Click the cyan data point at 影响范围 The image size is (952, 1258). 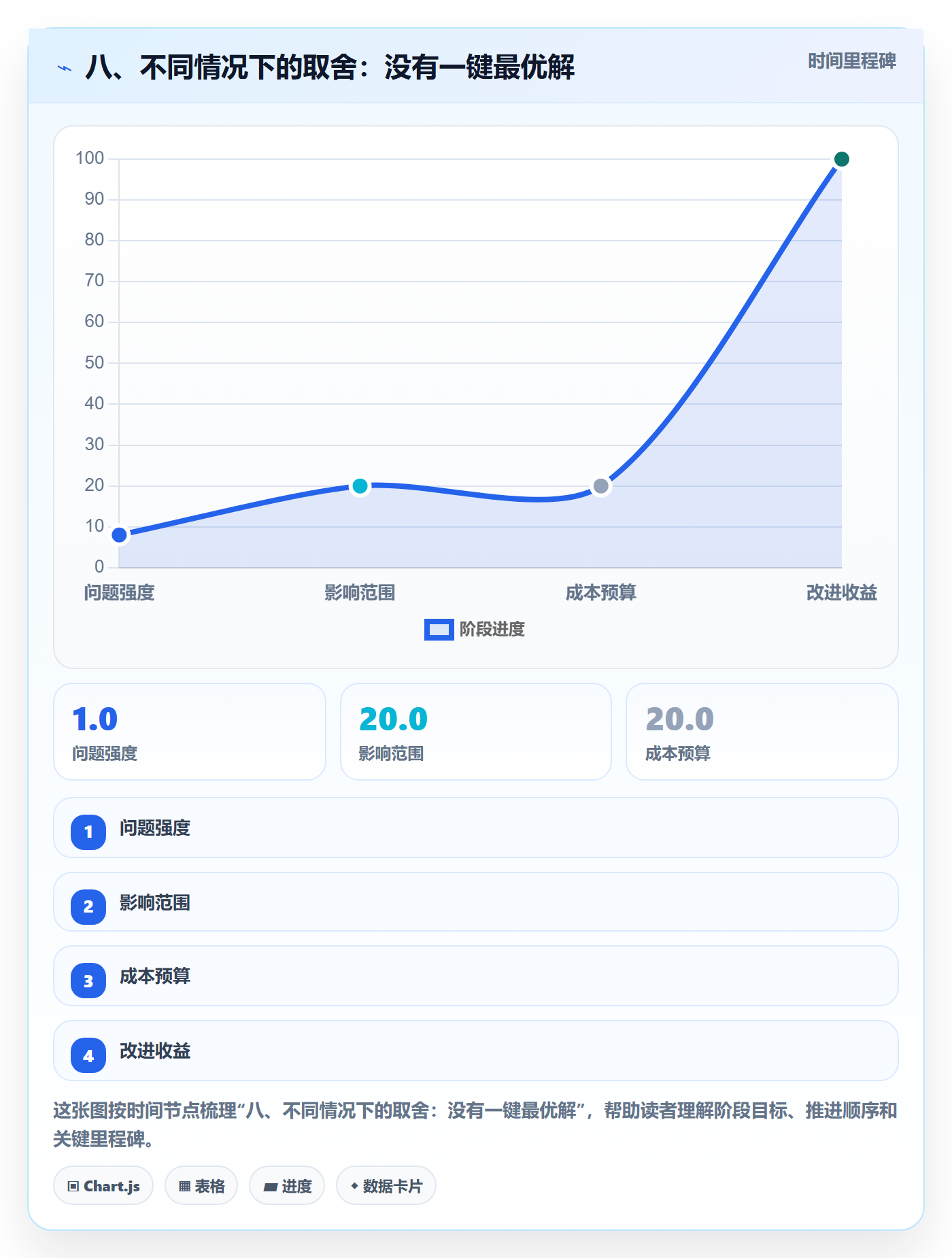point(360,486)
